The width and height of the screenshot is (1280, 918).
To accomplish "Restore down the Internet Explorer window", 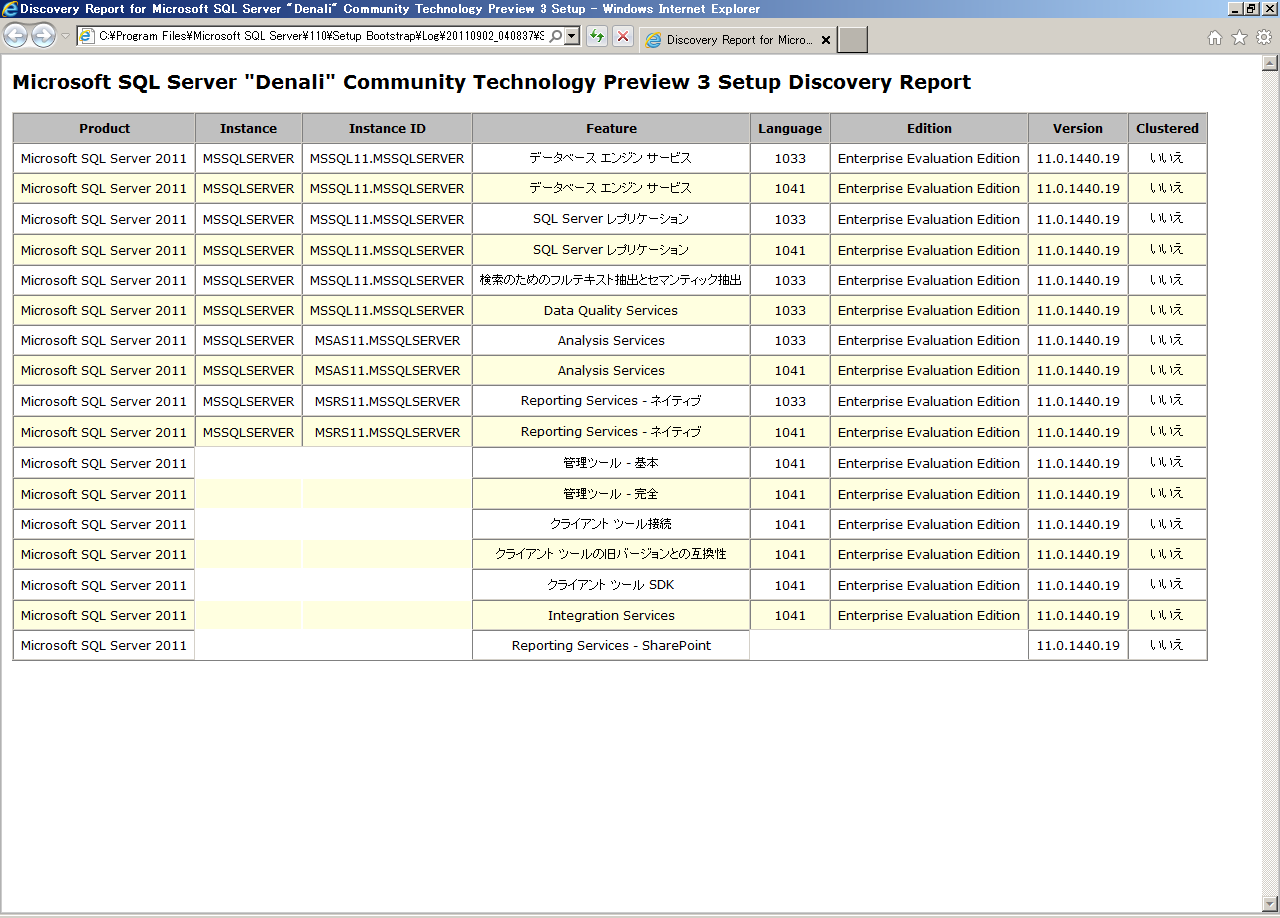I will pyautogui.click(x=1251, y=8).
